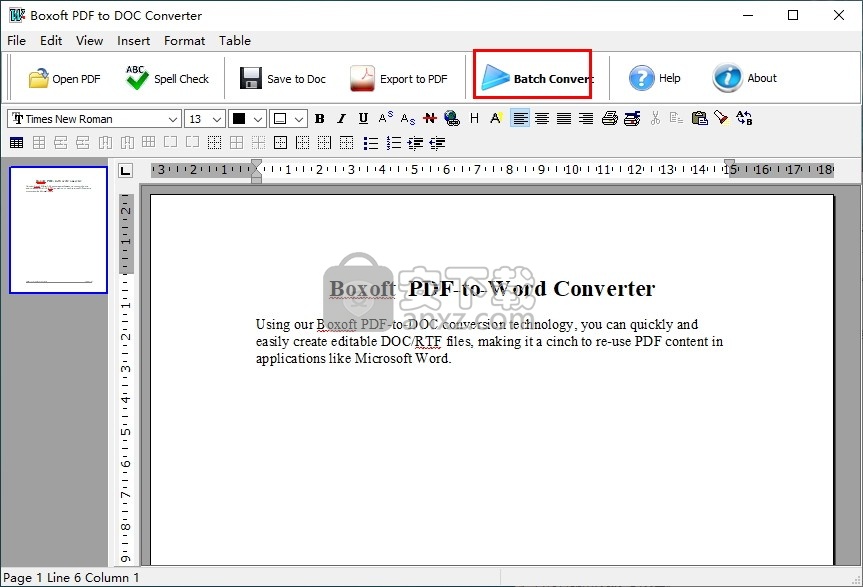Click the Copy icon

click(x=676, y=118)
